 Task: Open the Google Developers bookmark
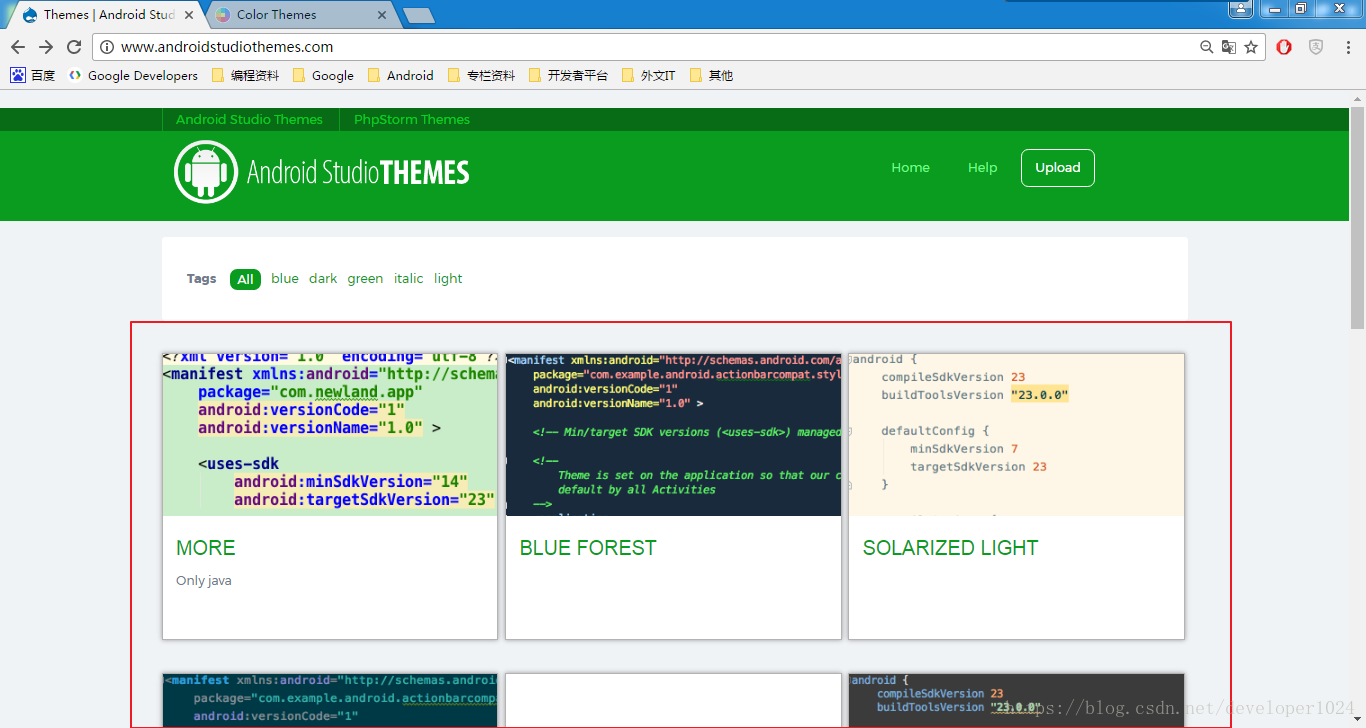click(x=133, y=75)
